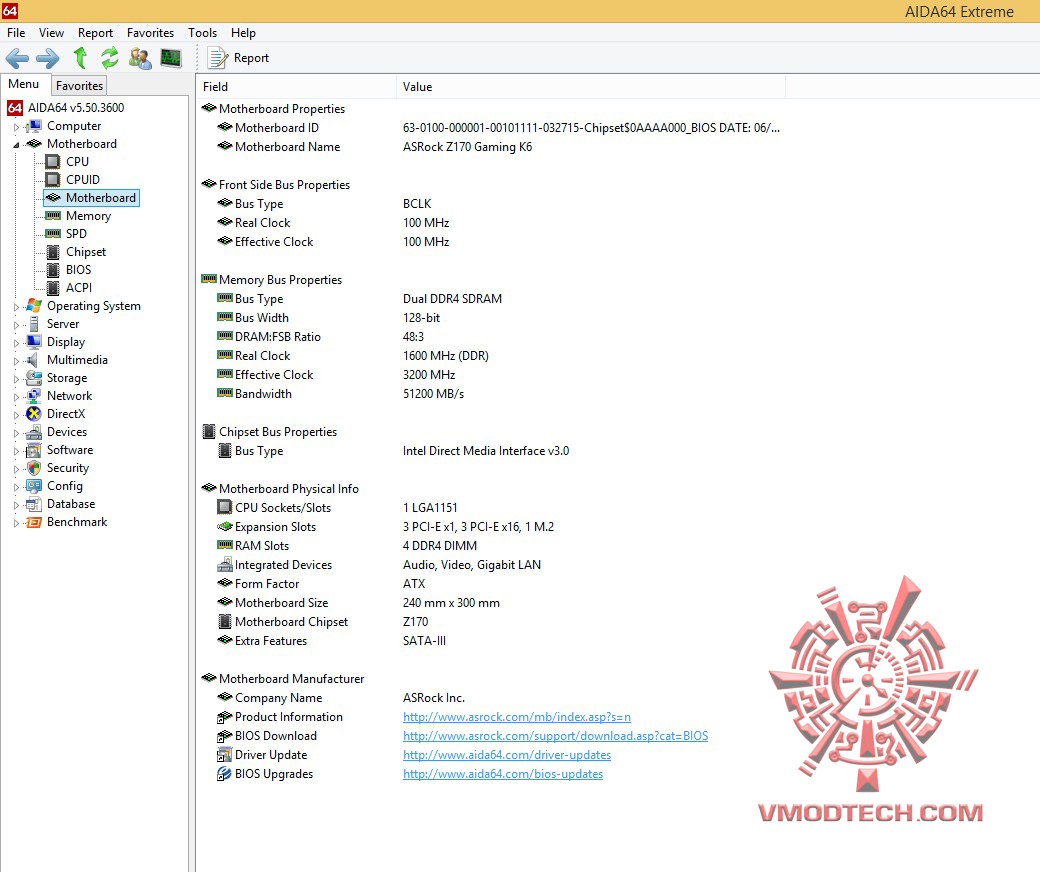Open the File menu

click(16, 32)
